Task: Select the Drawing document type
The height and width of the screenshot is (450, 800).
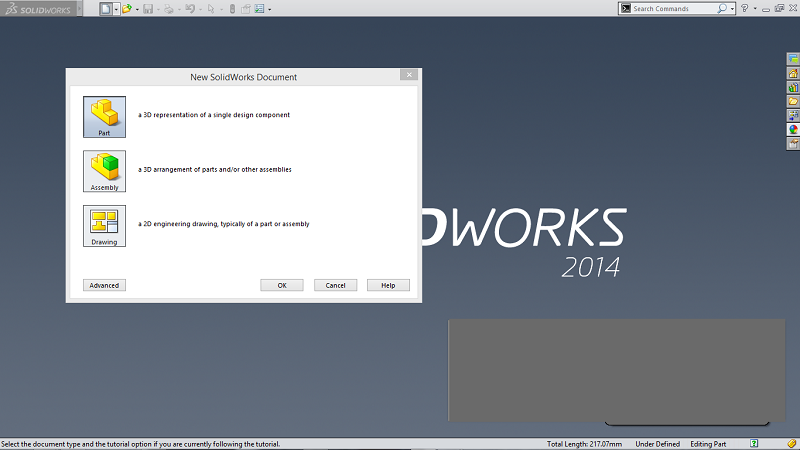Action: point(104,226)
